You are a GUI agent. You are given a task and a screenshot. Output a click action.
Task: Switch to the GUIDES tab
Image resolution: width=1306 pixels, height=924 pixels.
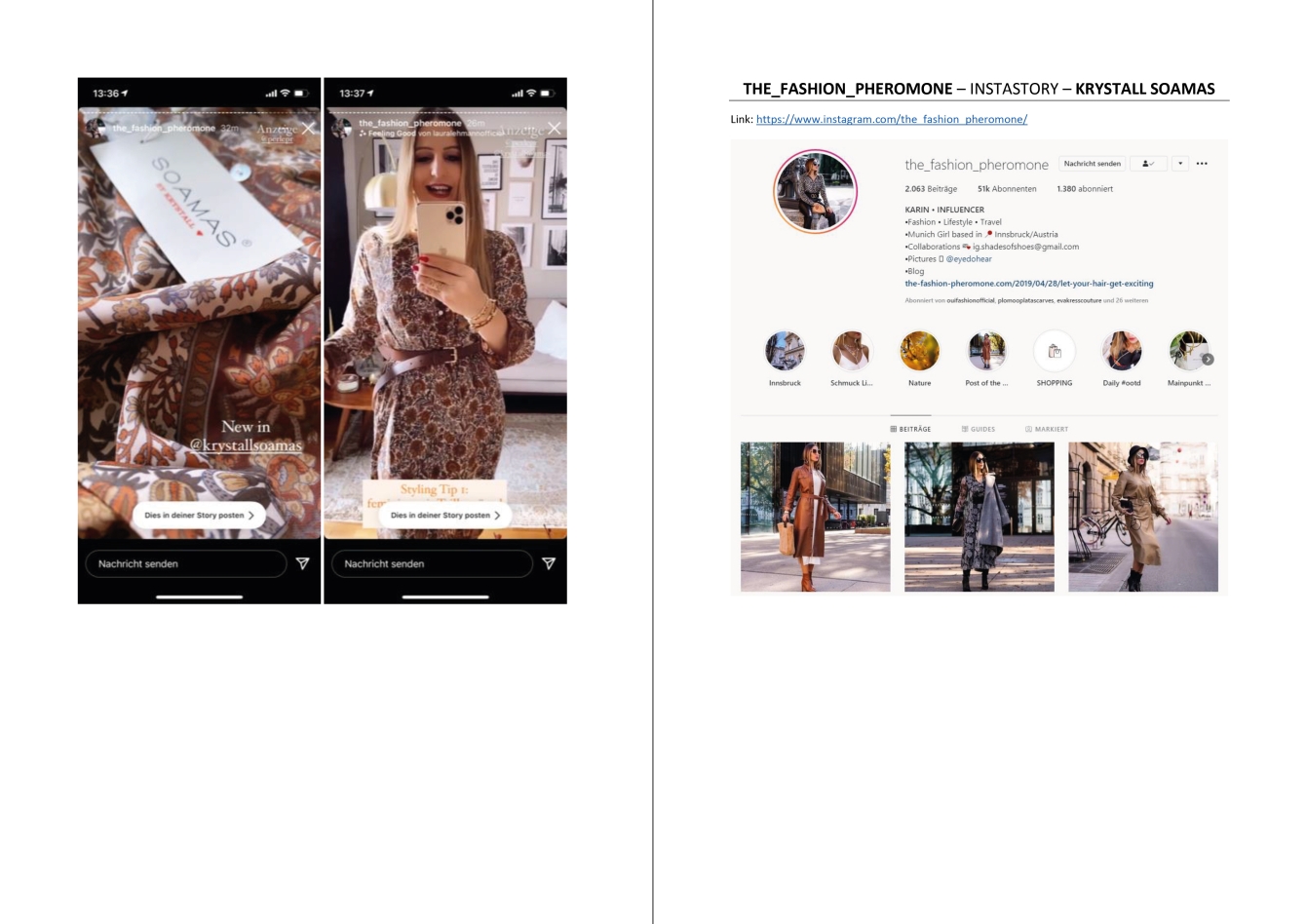979,429
